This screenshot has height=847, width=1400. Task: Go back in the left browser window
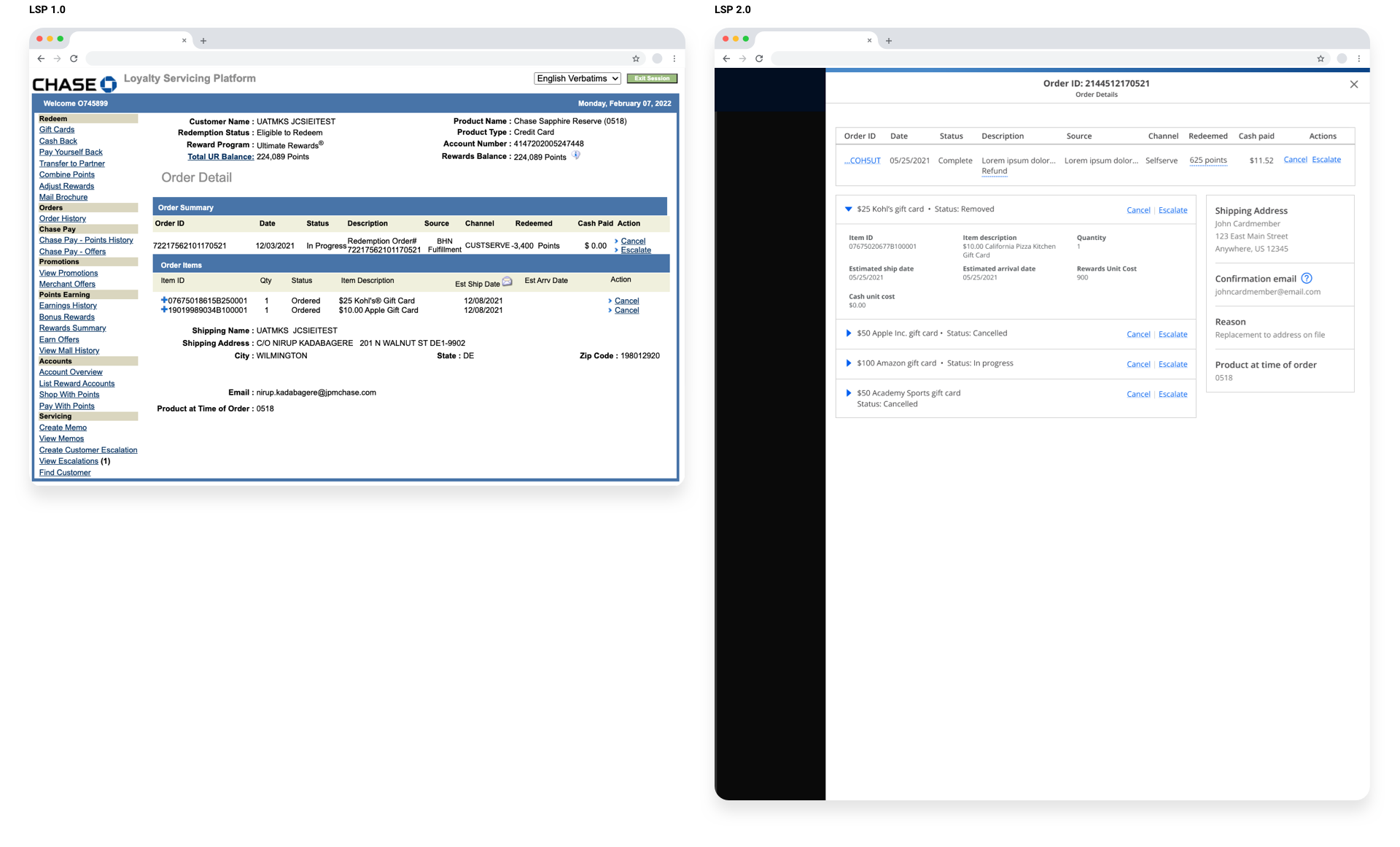(x=41, y=58)
